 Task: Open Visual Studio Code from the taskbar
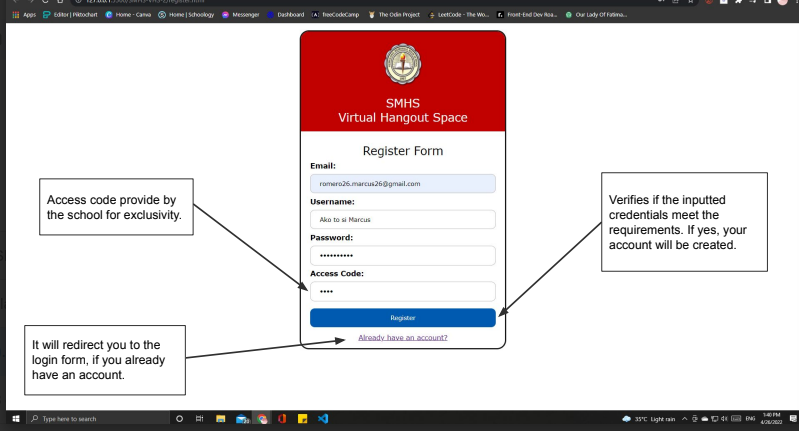(323, 419)
